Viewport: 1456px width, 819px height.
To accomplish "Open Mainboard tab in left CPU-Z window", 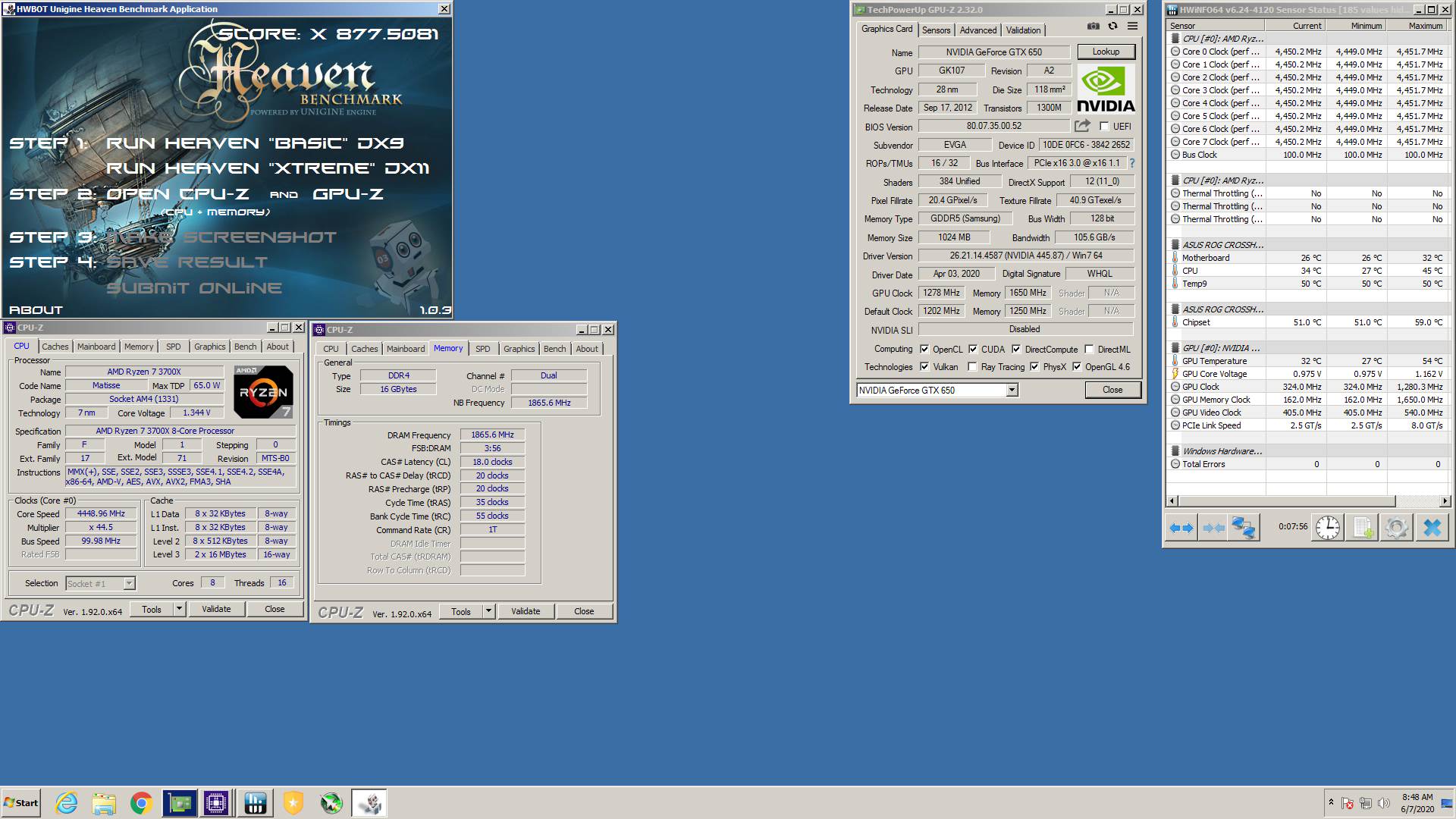I will point(96,347).
